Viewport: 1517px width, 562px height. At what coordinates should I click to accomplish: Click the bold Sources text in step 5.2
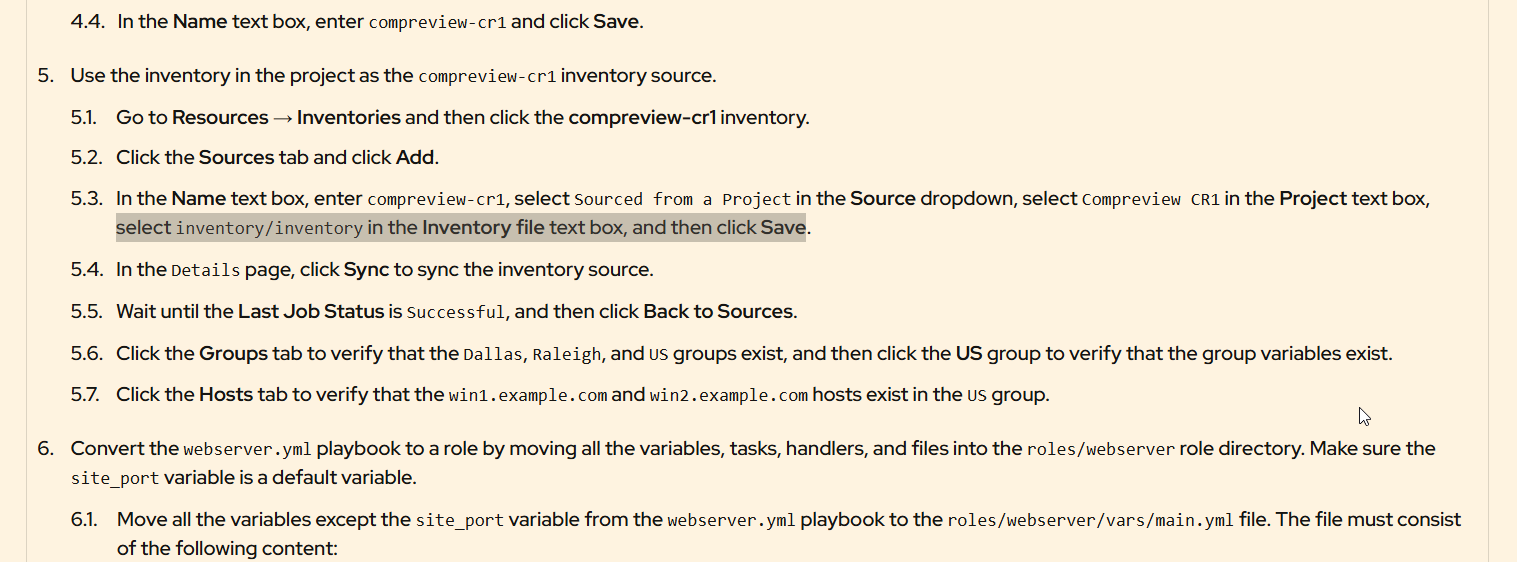coord(236,157)
